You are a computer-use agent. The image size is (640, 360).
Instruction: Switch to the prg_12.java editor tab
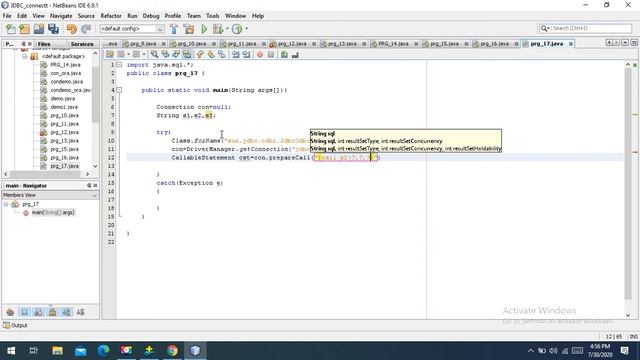pyautogui.click(x=291, y=44)
